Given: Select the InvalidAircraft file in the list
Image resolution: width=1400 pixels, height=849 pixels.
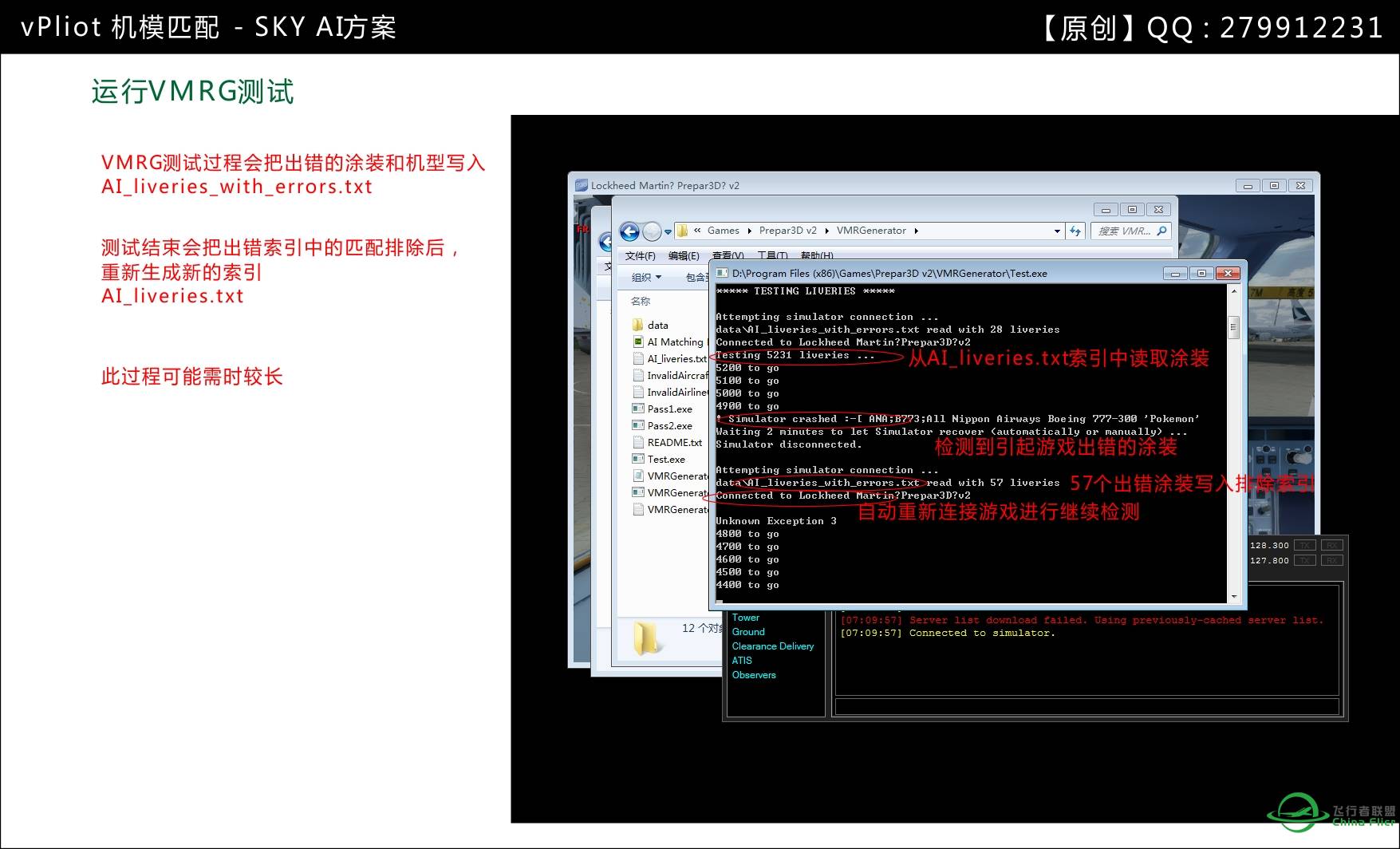Looking at the screenshot, I should click(x=670, y=376).
